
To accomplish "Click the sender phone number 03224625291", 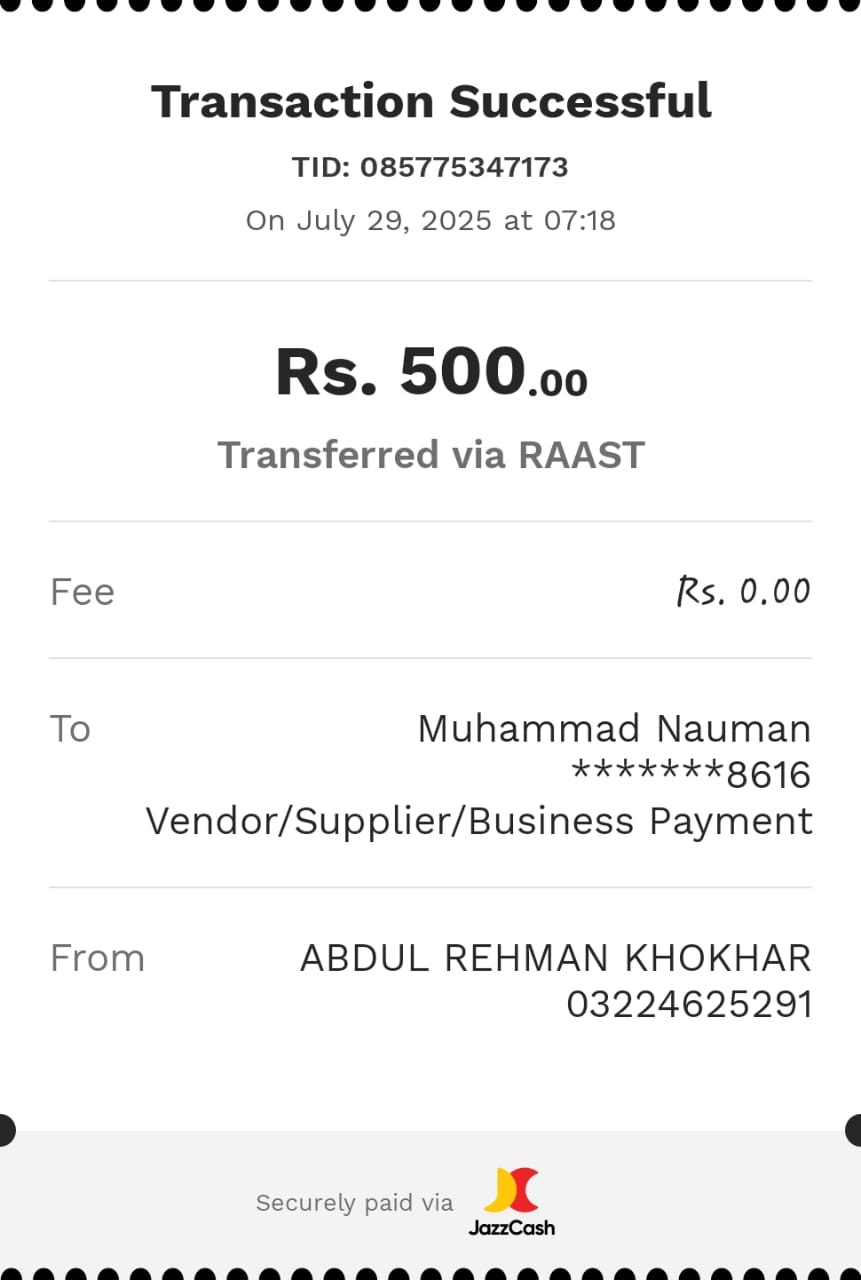I will pos(689,1004).
